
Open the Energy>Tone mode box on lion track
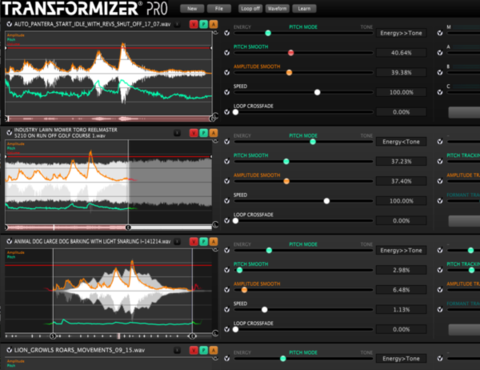[x=401, y=359]
